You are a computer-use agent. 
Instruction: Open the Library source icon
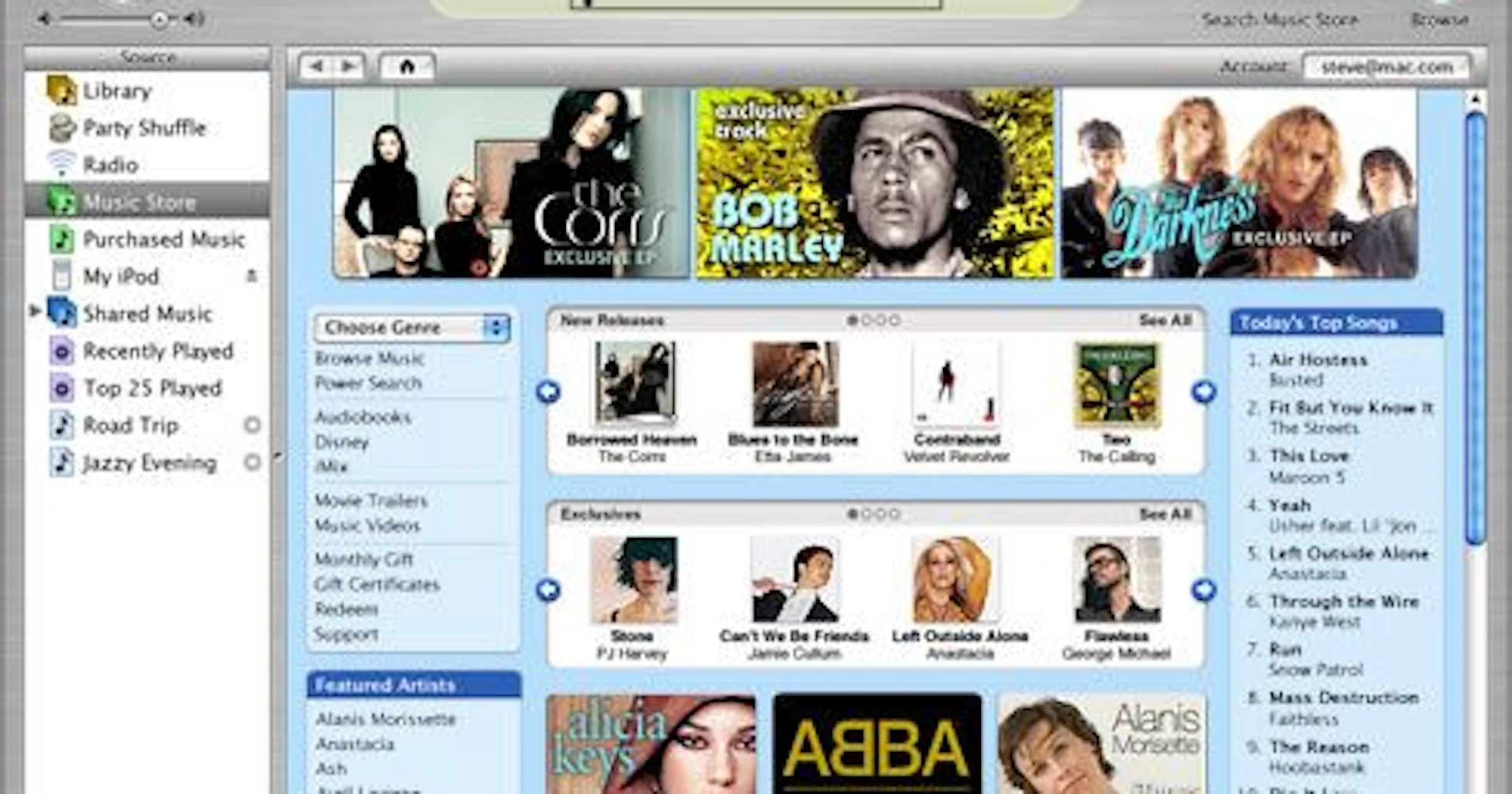62,91
